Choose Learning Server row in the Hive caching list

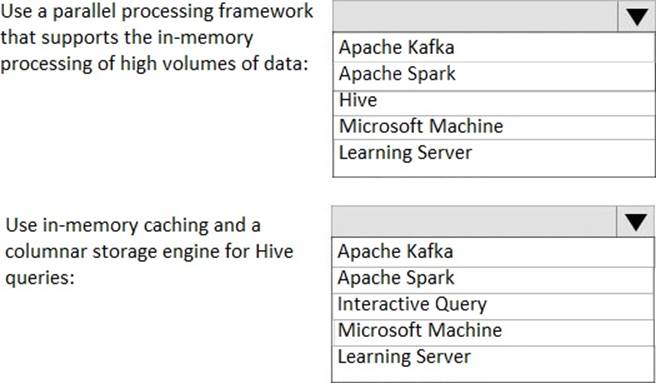(493, 357)
